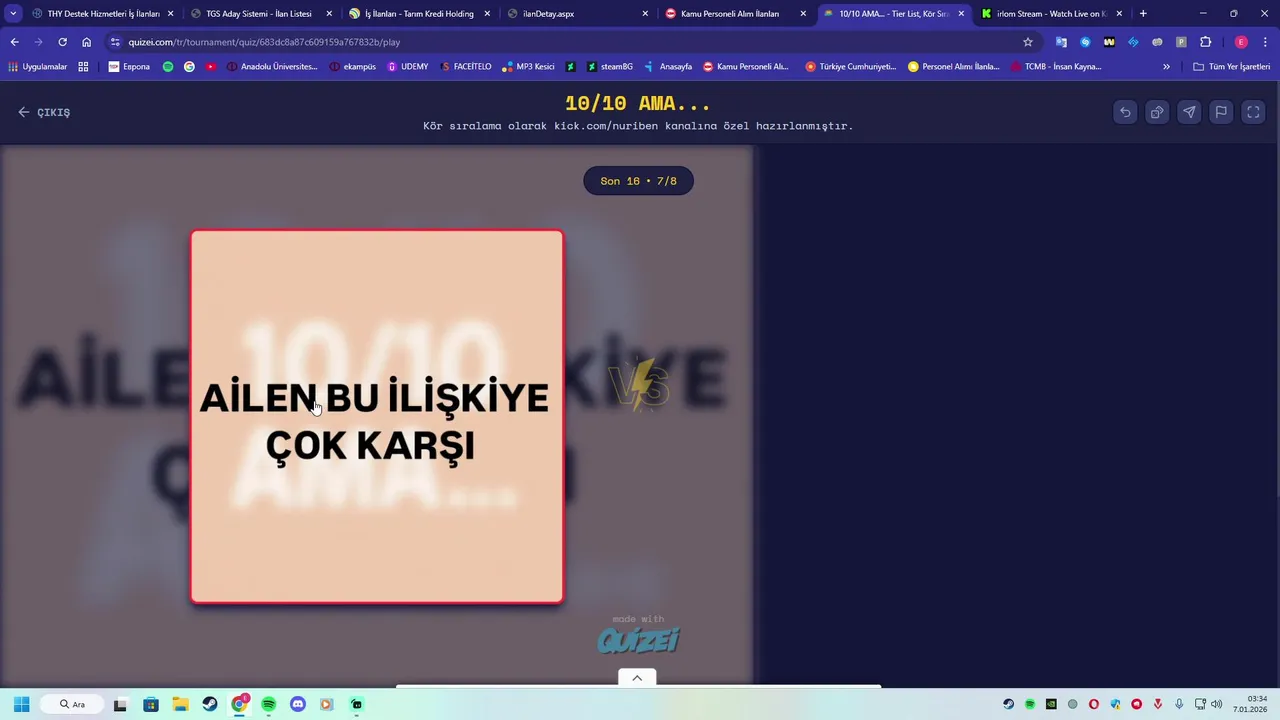Click the taskbar Ara search box
Image resolution: width=1280 pixels, height=720 pixels.
pyautogui.click(x=73, y=704)
